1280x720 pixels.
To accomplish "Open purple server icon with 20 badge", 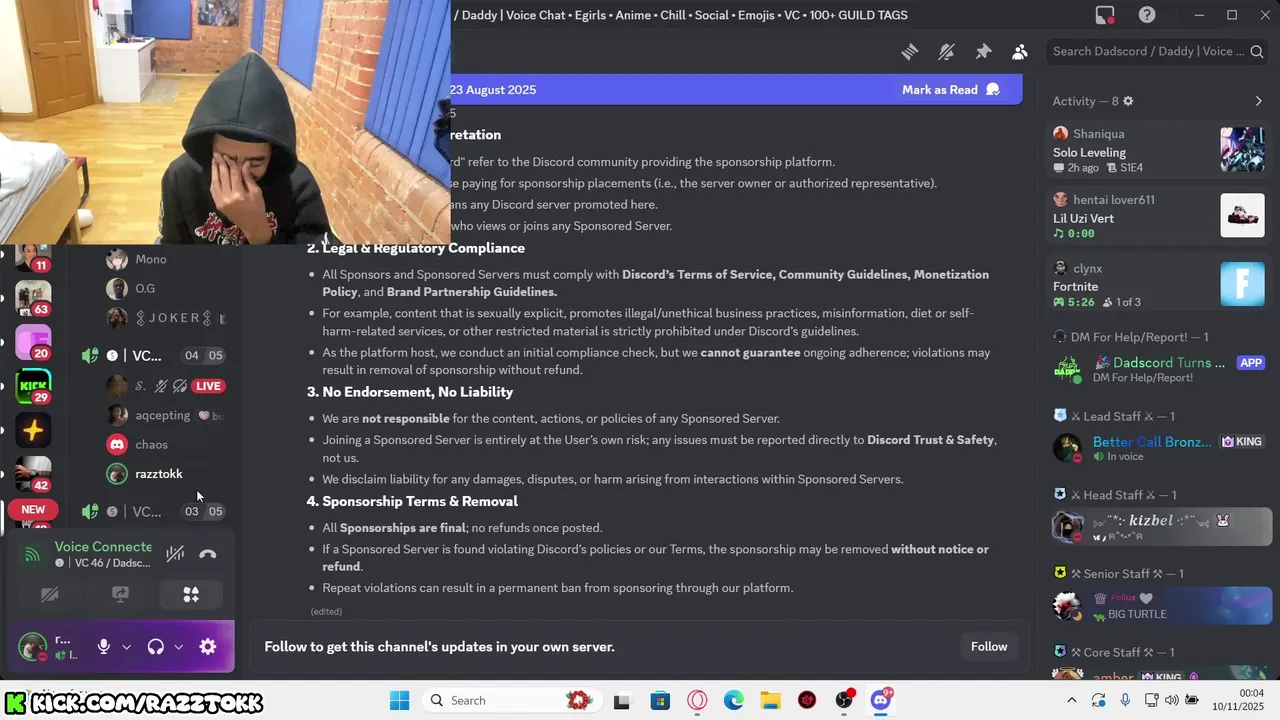I will click(x=33, y=342).
